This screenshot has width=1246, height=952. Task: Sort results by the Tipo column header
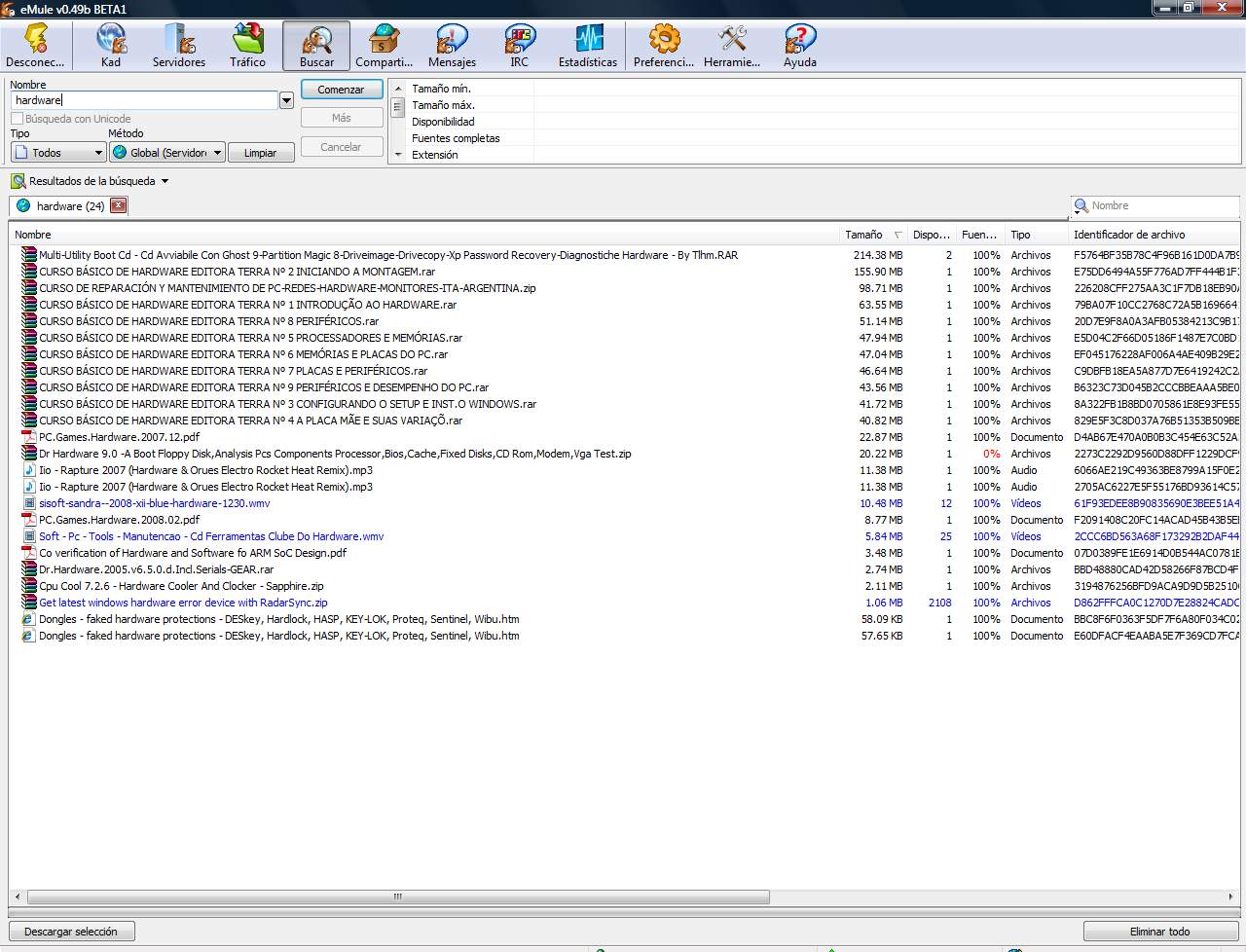1038,235
